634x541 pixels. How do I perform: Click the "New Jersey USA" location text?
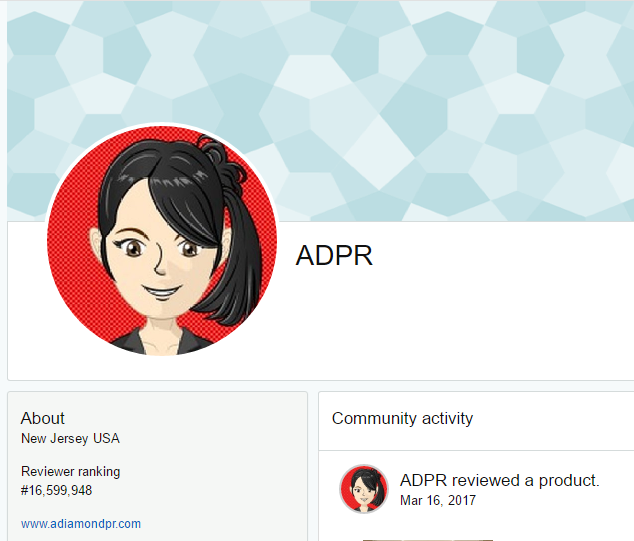point(70,438)
